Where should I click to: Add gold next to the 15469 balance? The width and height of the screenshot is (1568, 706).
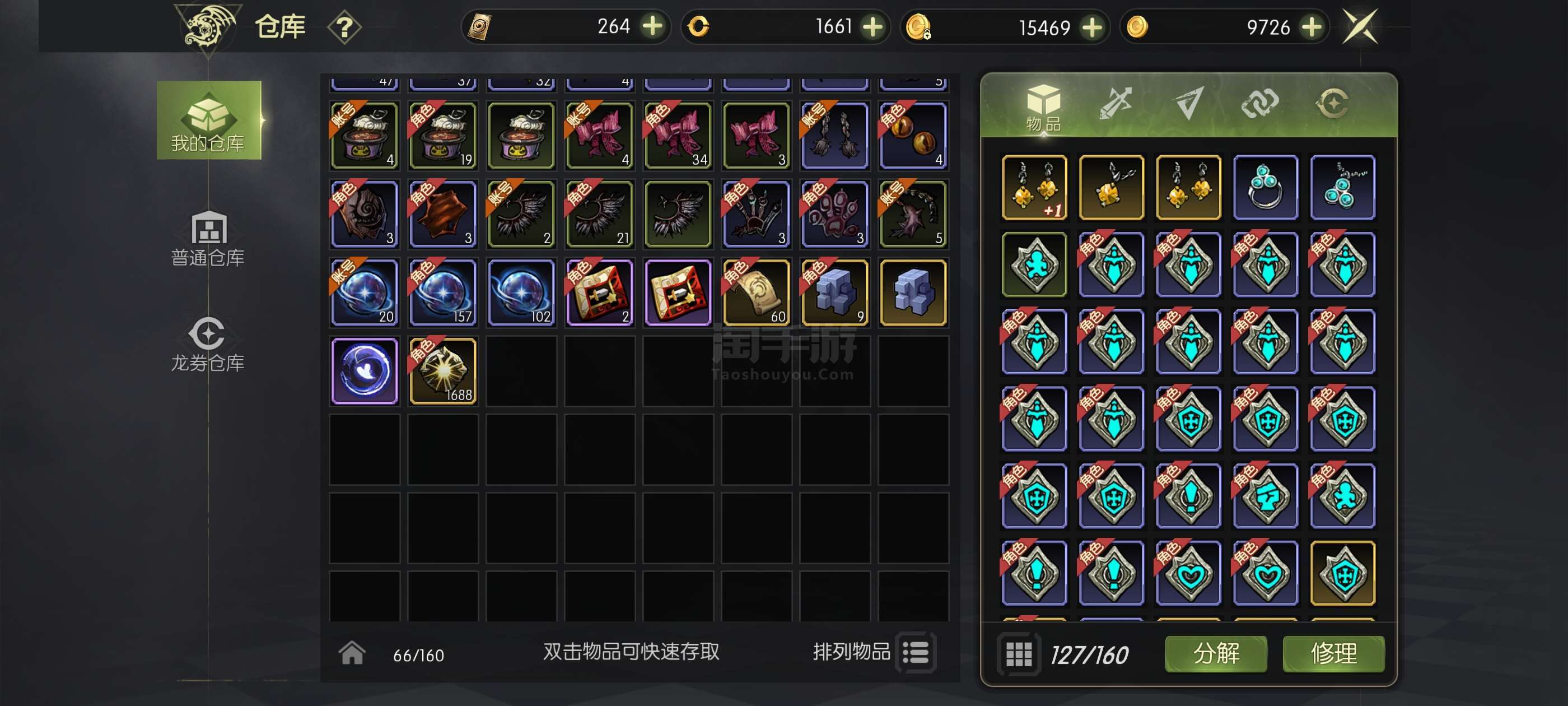1093,27
